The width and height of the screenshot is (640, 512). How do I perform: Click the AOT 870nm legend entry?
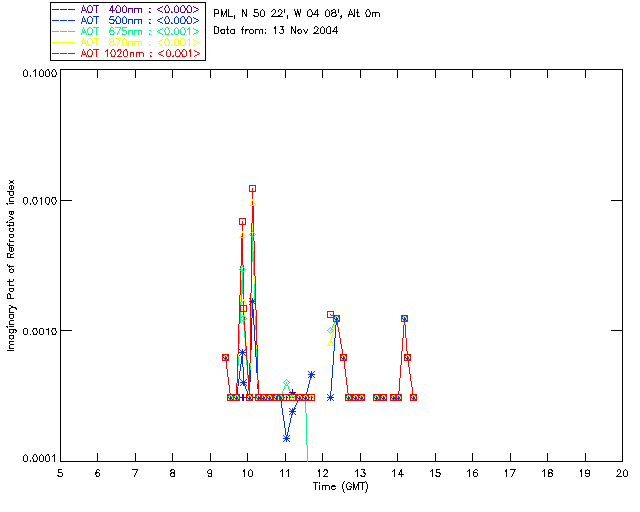(x=127, y=42)
